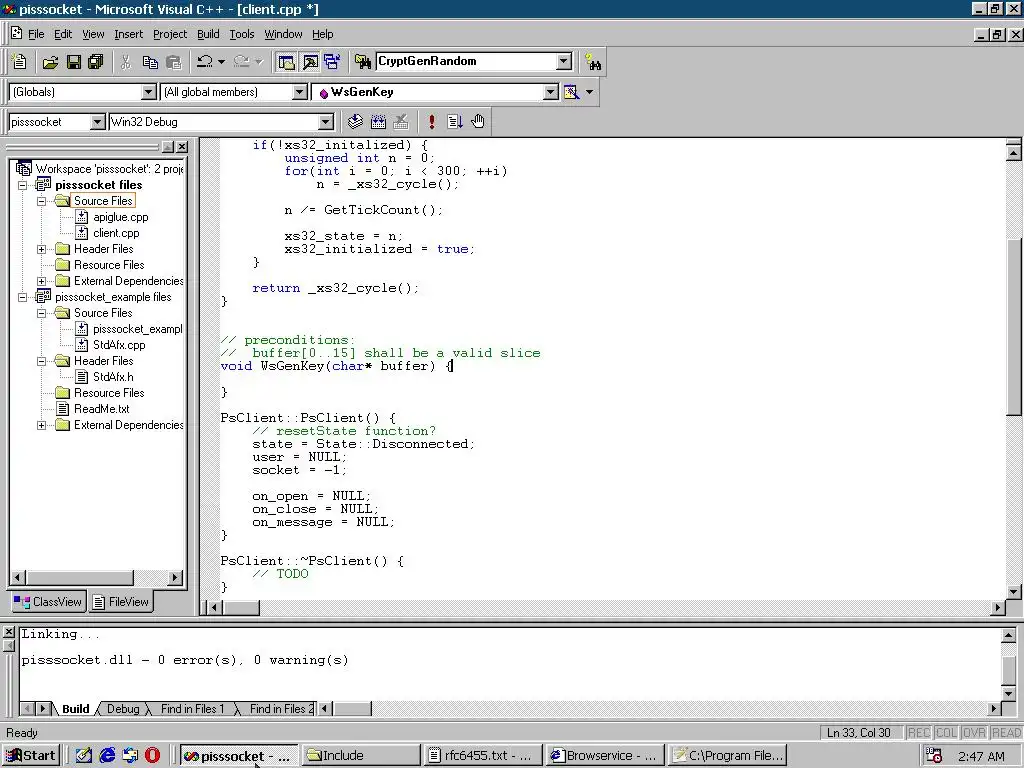This screenshot has height=768, width=1024.
Task: Click the Build project icon
Action: [x=378, y=121]
